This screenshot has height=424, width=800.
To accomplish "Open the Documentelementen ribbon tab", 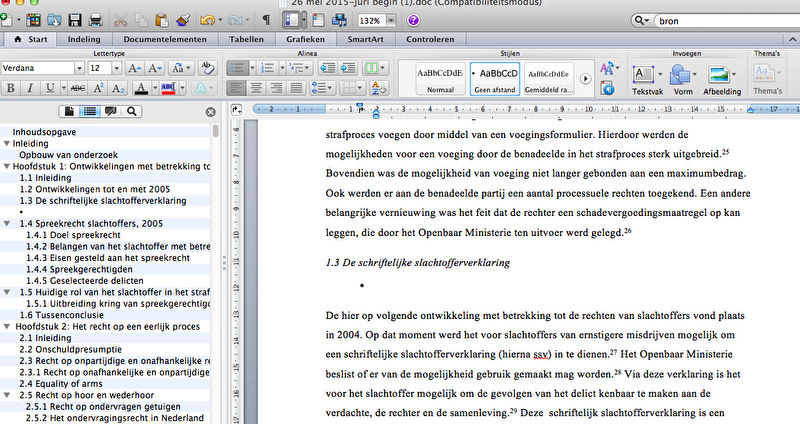I will click(x=165, y=40).
